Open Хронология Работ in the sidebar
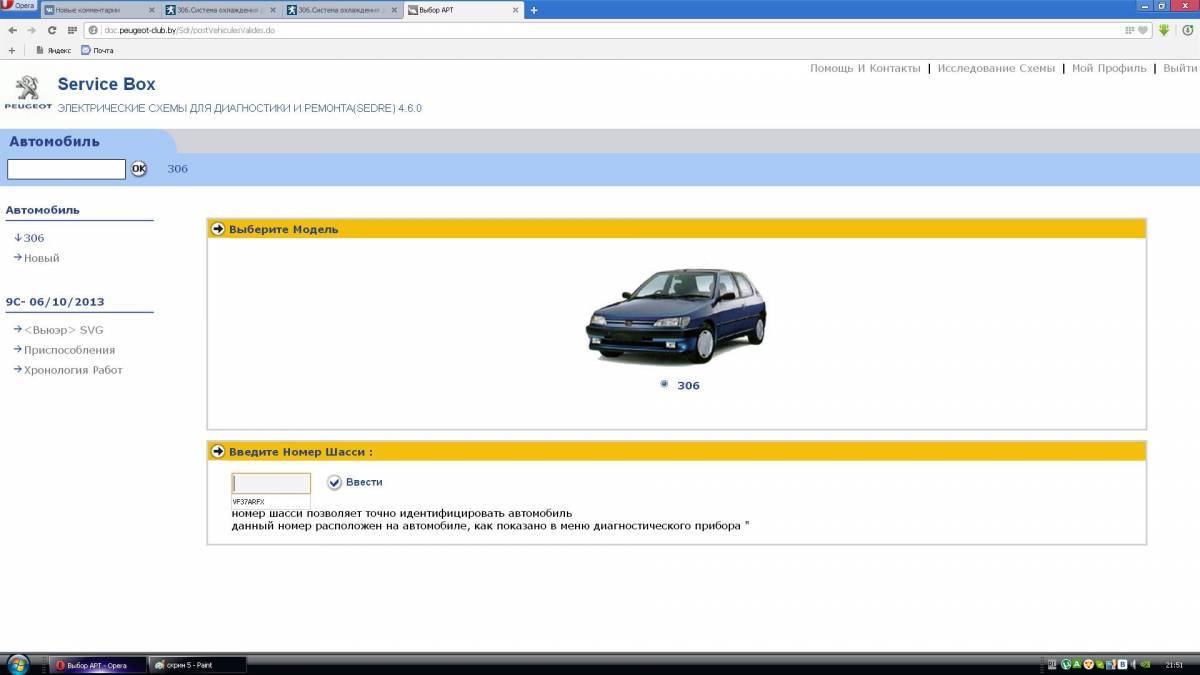The width and height of the screenshot is (1200, 675). tap(73, 370)
